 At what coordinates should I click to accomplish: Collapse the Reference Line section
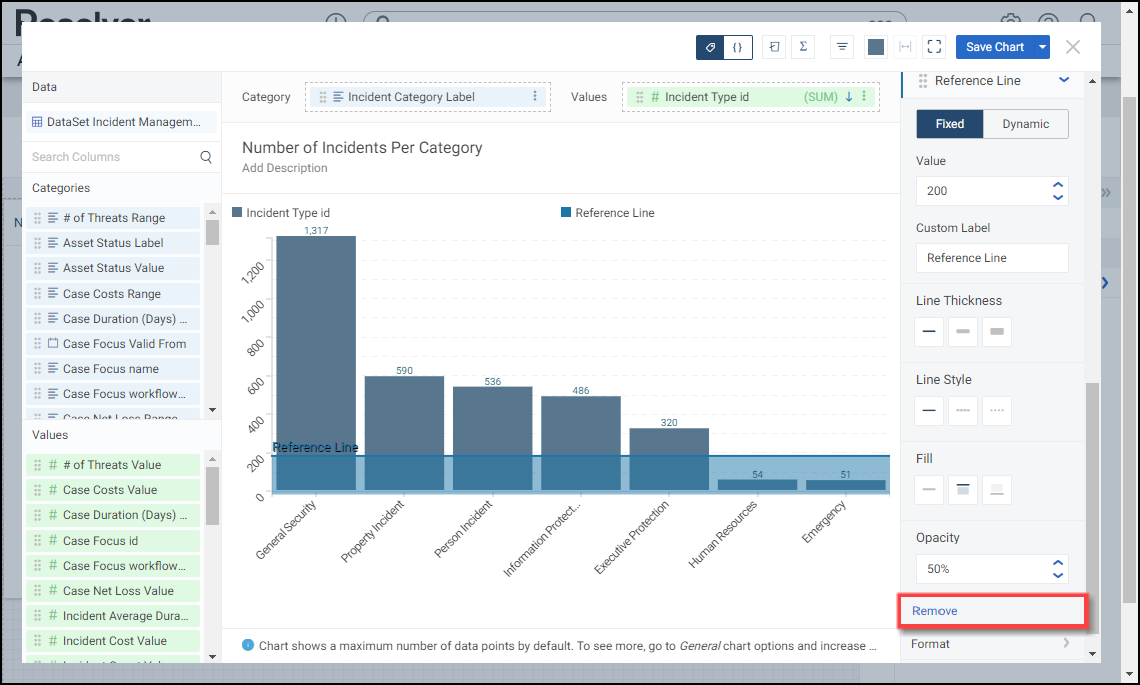point(1064,80)
